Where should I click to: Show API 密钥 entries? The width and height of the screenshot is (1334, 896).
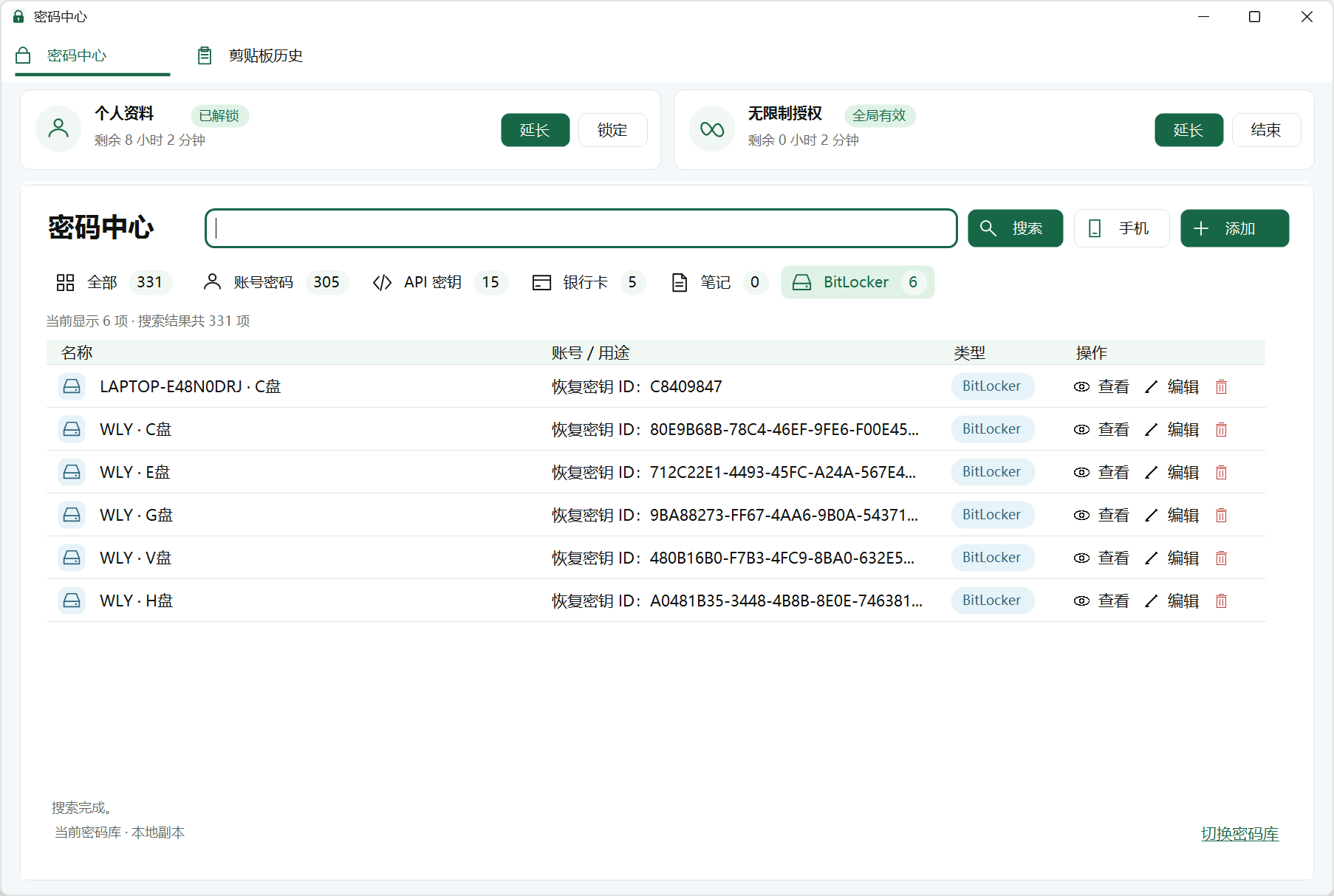[x=440, y=282]
